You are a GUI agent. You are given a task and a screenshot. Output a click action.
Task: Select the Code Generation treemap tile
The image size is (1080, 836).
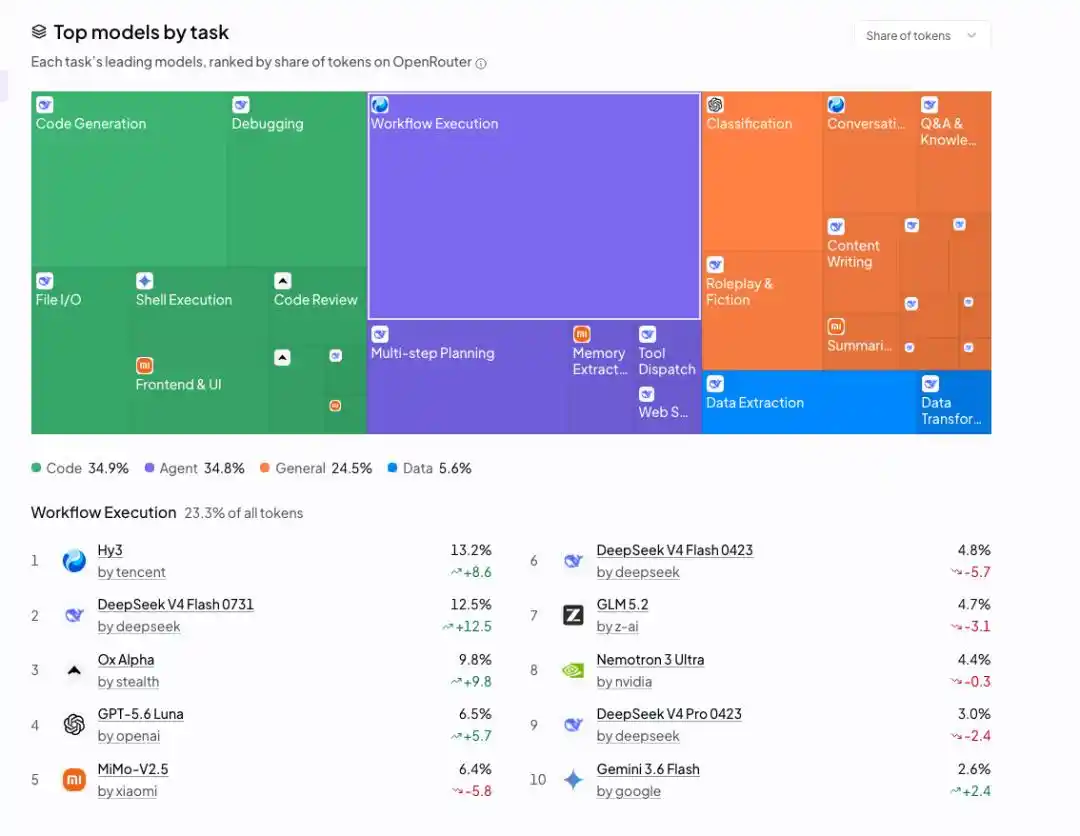click(129, 179)
